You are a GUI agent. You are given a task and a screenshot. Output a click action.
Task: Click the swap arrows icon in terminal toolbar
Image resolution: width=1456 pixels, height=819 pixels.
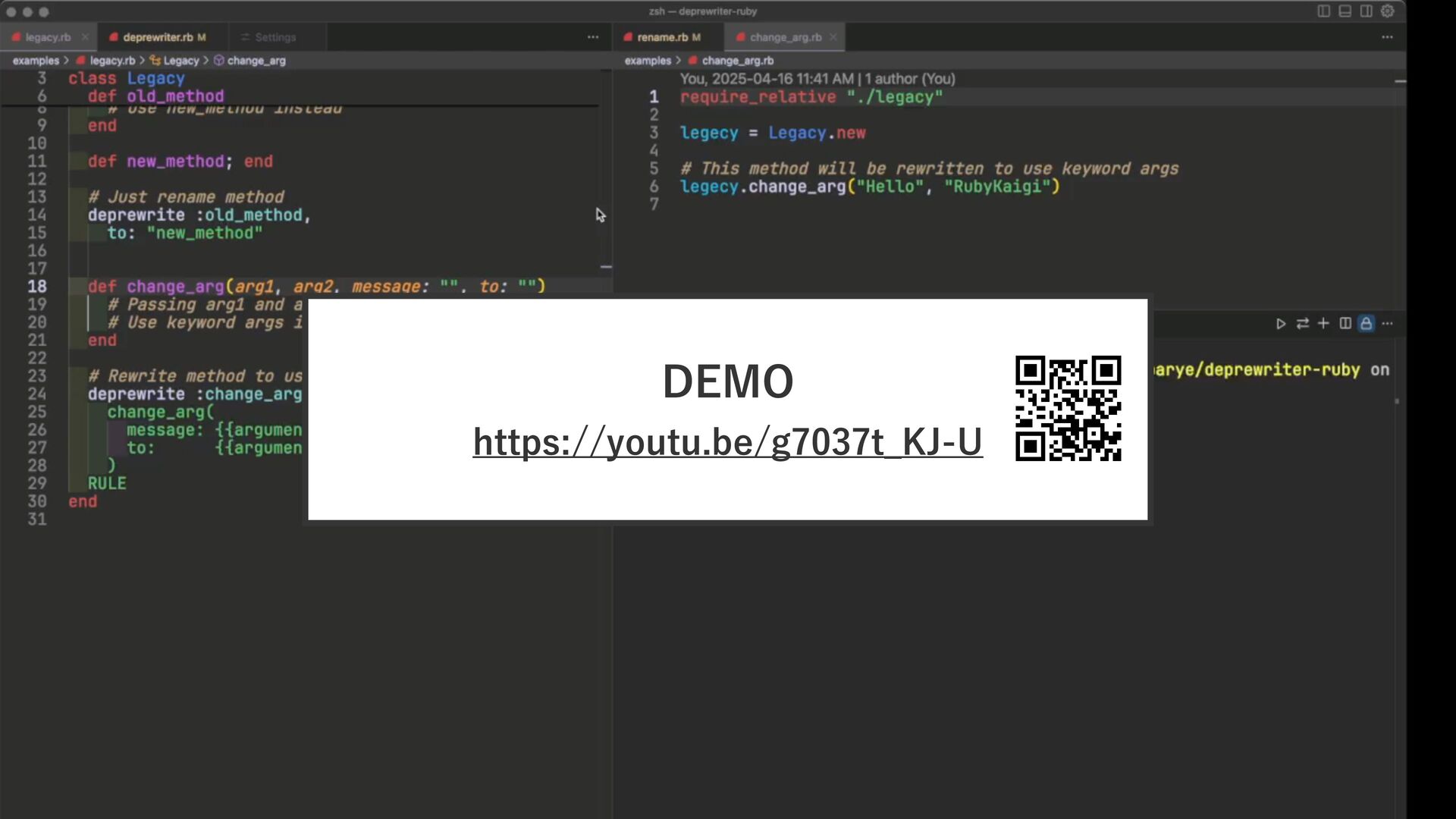click(1302, 324)
